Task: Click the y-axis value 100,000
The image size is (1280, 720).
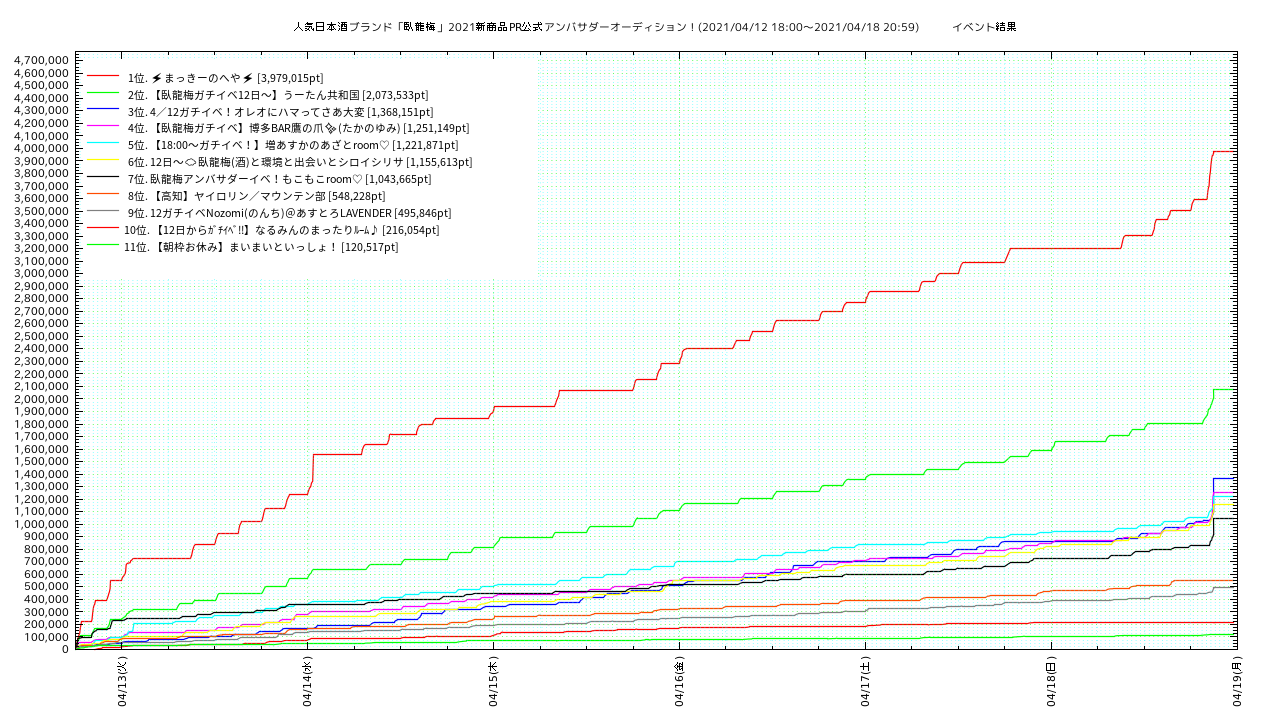Action: coord(47,637)
